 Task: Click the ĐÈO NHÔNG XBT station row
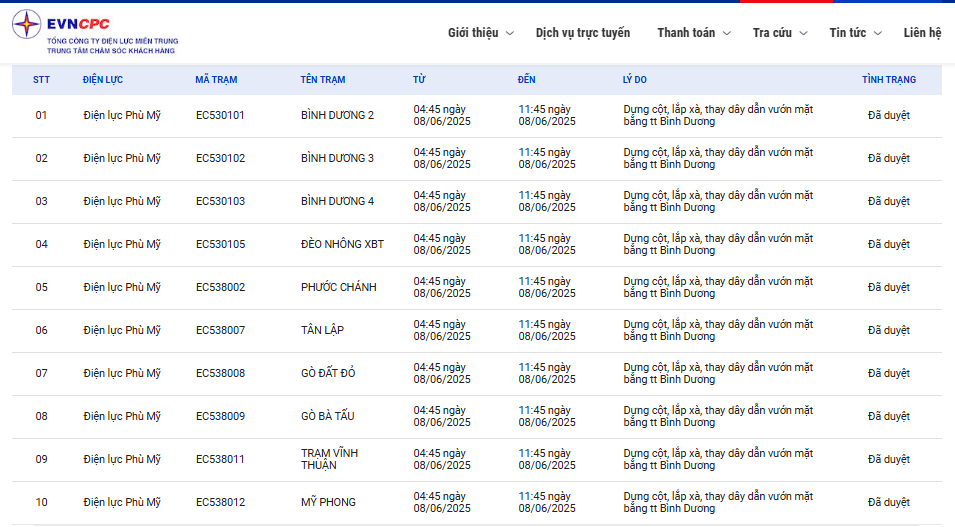point(342,244)
